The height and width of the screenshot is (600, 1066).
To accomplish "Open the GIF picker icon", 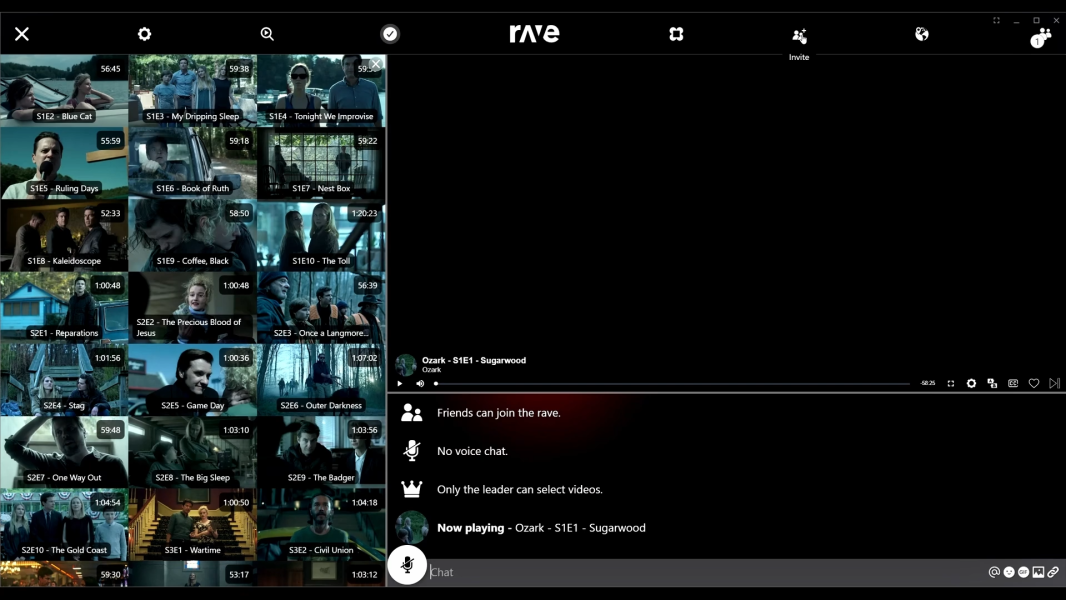I will 1023,572.
